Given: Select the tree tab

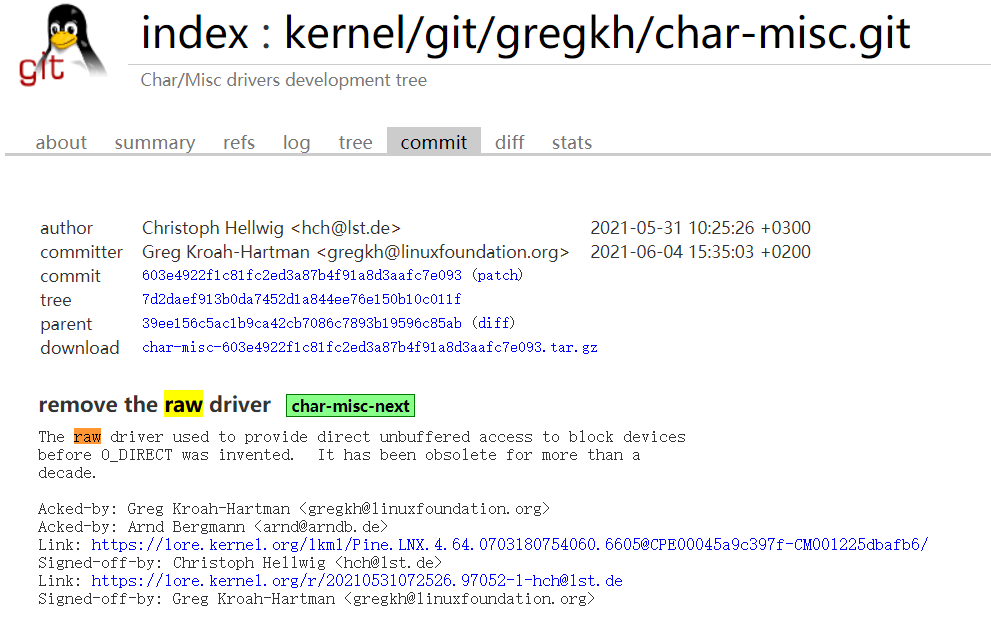Looking at the screenshot, I should [355, 142].
